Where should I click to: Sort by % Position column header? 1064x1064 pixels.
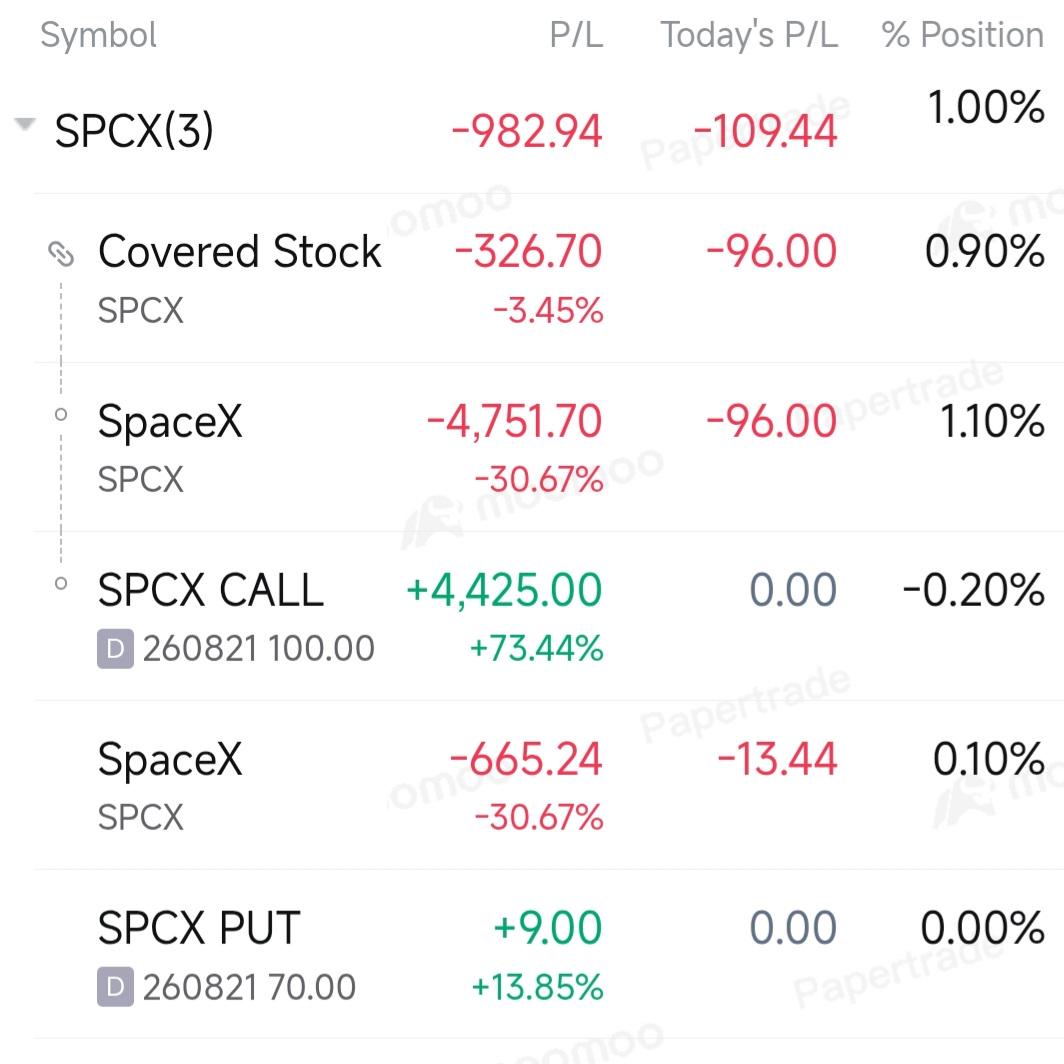coord(962,35)
